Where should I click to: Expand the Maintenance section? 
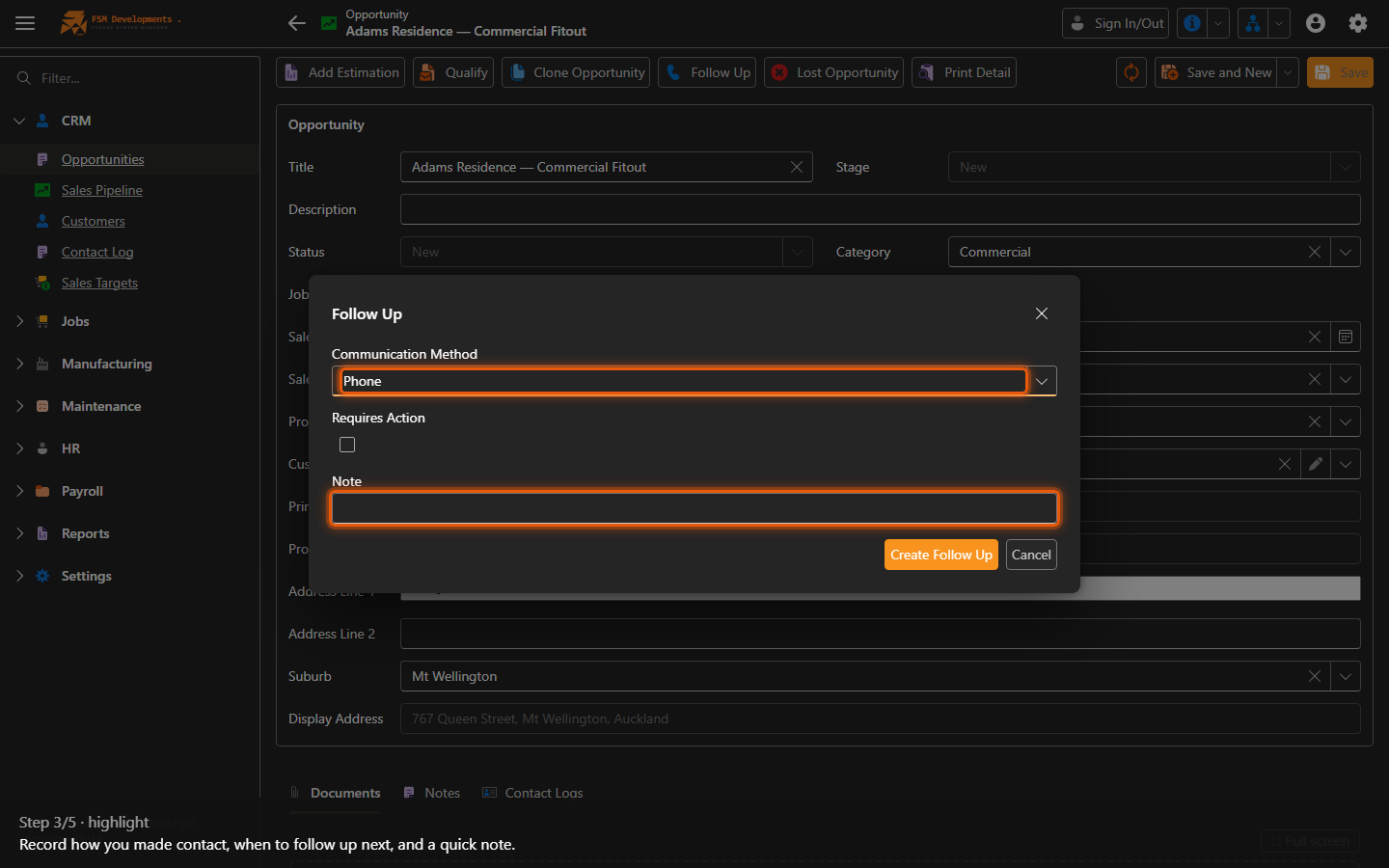(19, 406)
